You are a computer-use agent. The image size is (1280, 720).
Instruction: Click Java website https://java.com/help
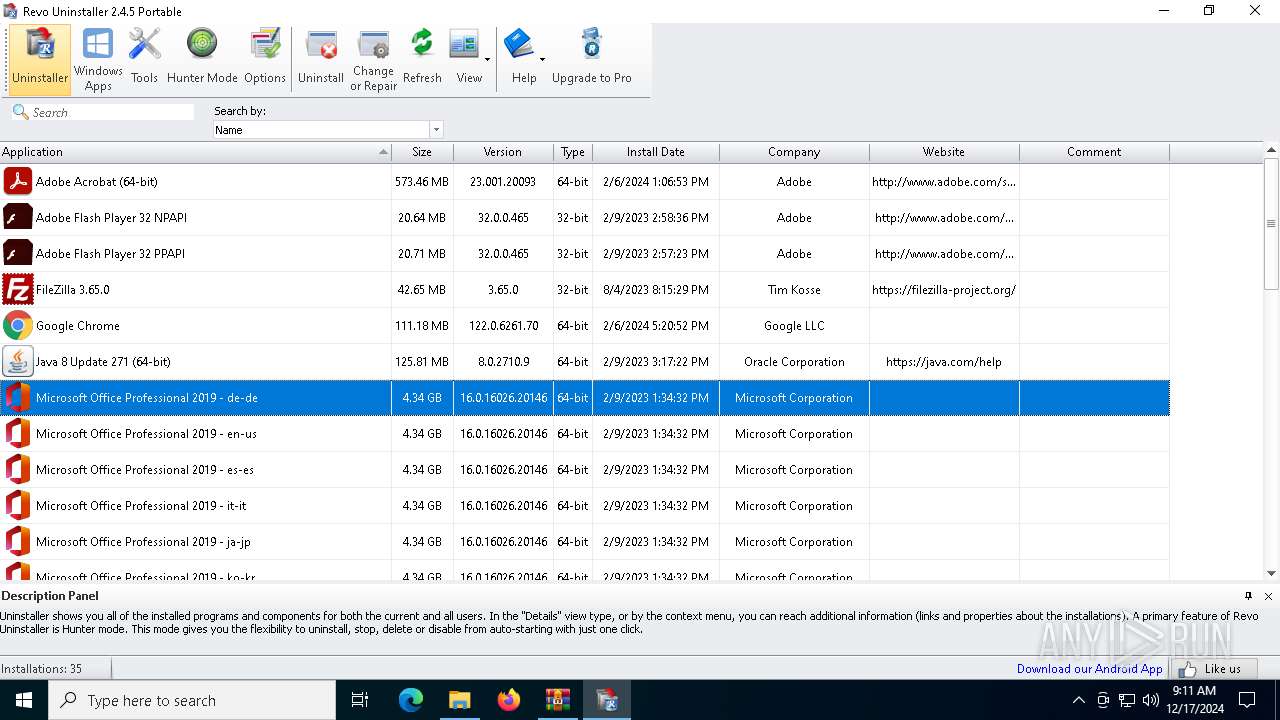coord(944,362)
